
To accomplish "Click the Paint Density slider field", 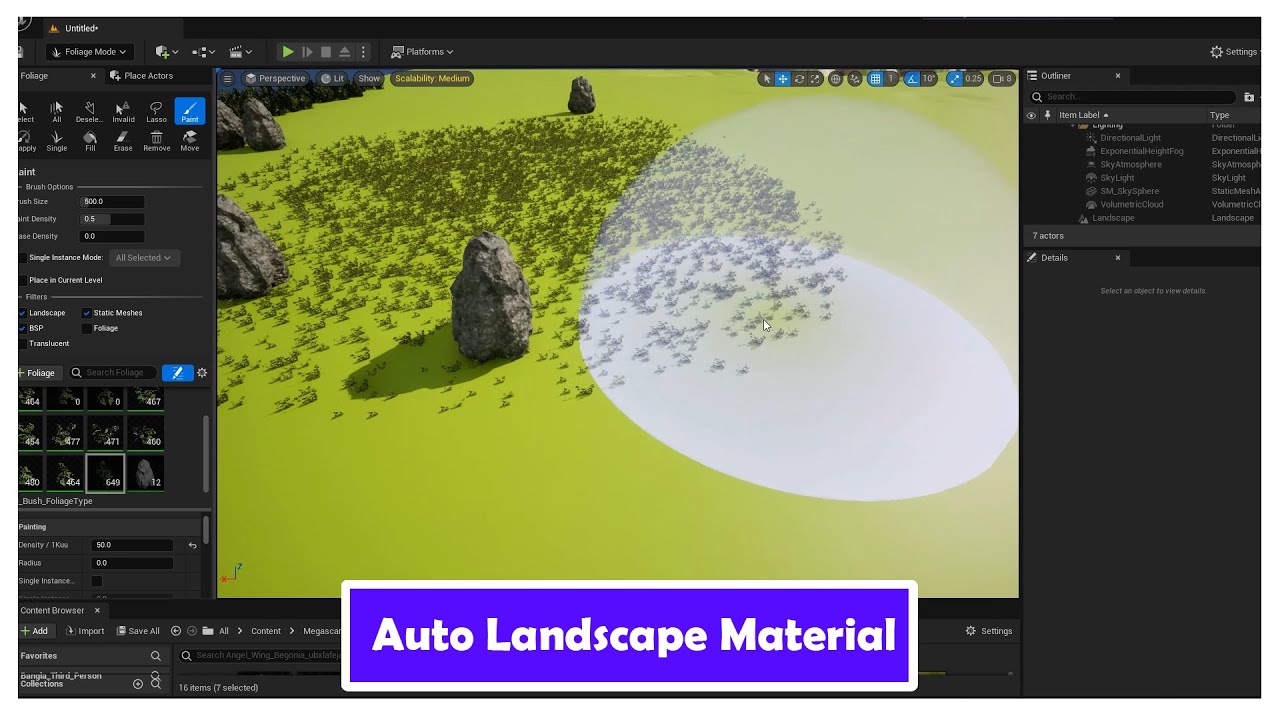I will click(x=113, y=219).
